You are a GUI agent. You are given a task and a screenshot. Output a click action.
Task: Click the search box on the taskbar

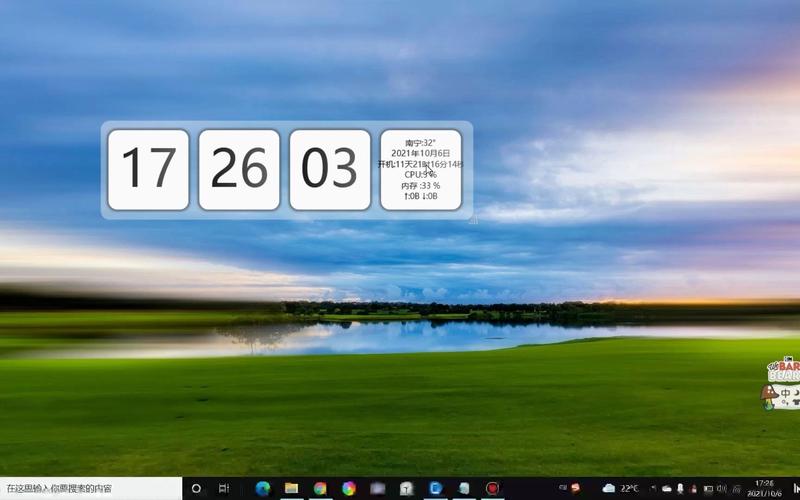pos(90,488)
